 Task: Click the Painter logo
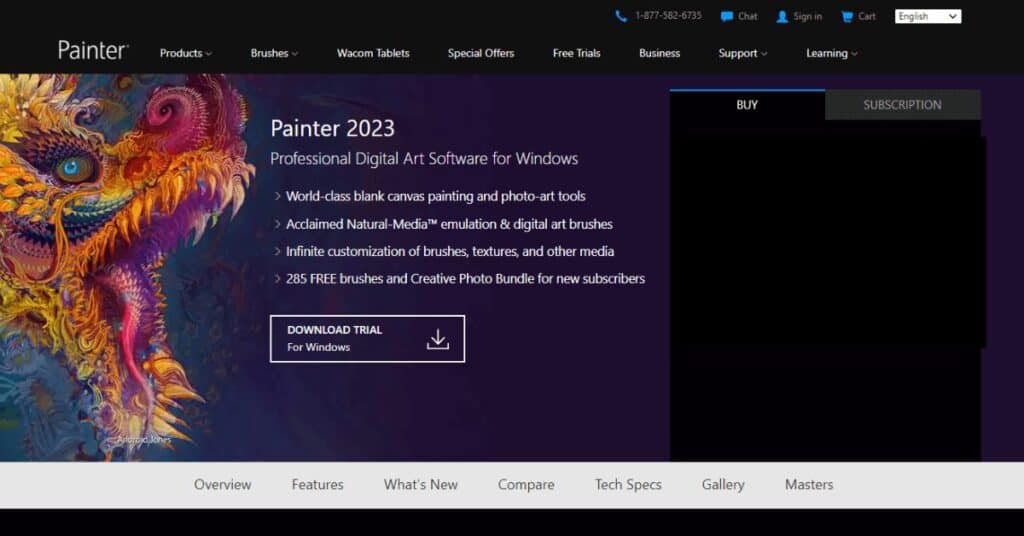(93, 50)
